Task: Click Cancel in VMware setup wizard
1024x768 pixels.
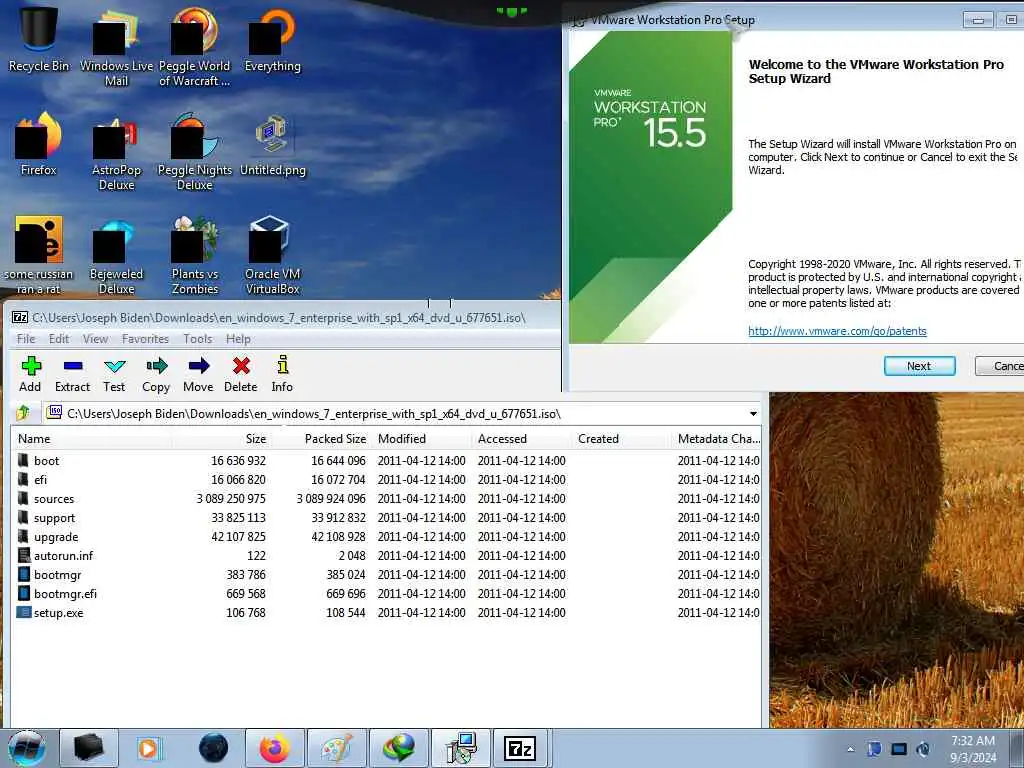Action: [x=1000, y=366]
